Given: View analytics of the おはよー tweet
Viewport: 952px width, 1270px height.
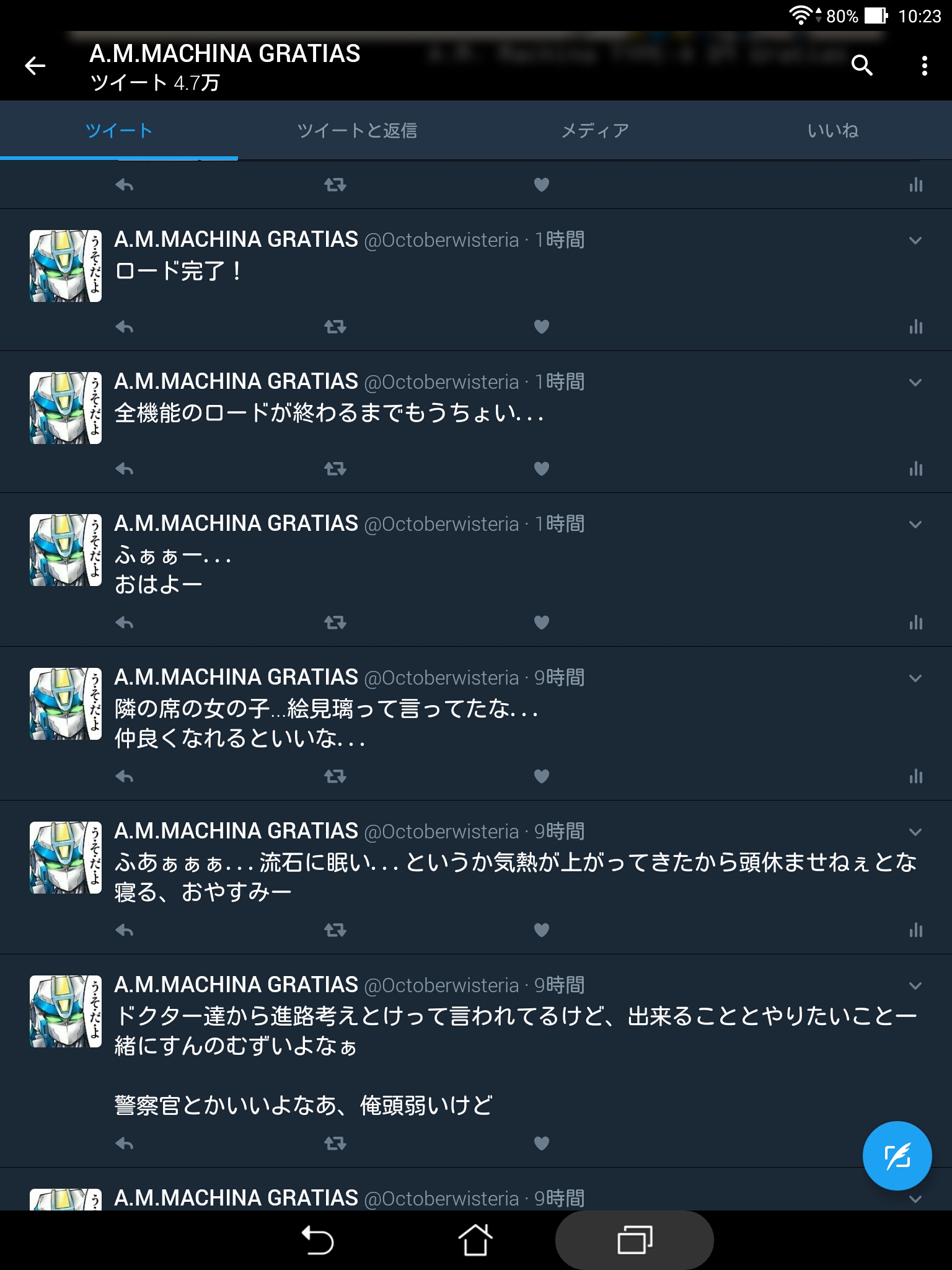Looking at the screenshot, I should [916, 623].
